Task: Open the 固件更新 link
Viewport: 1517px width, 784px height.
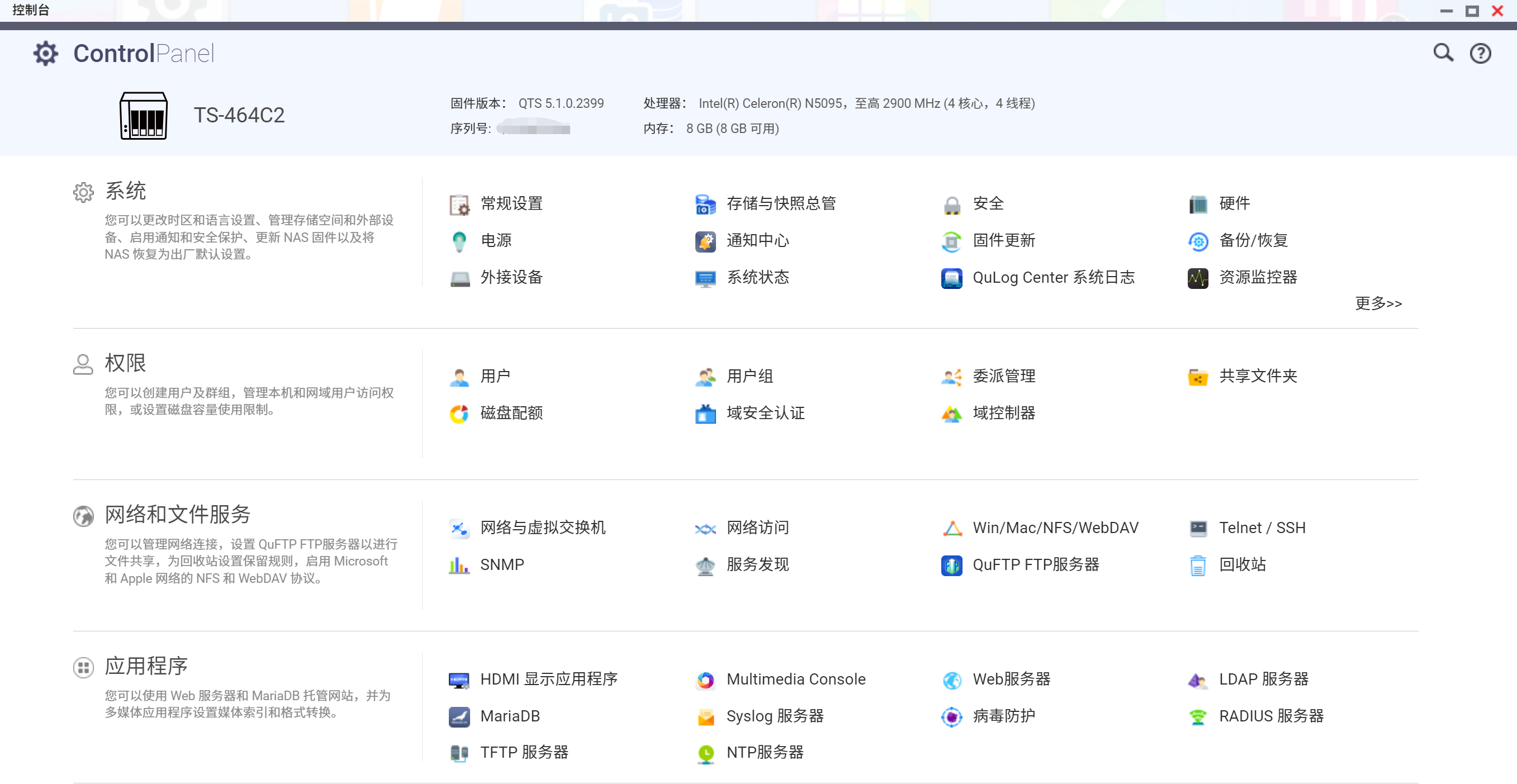Action: [1003, 240]
